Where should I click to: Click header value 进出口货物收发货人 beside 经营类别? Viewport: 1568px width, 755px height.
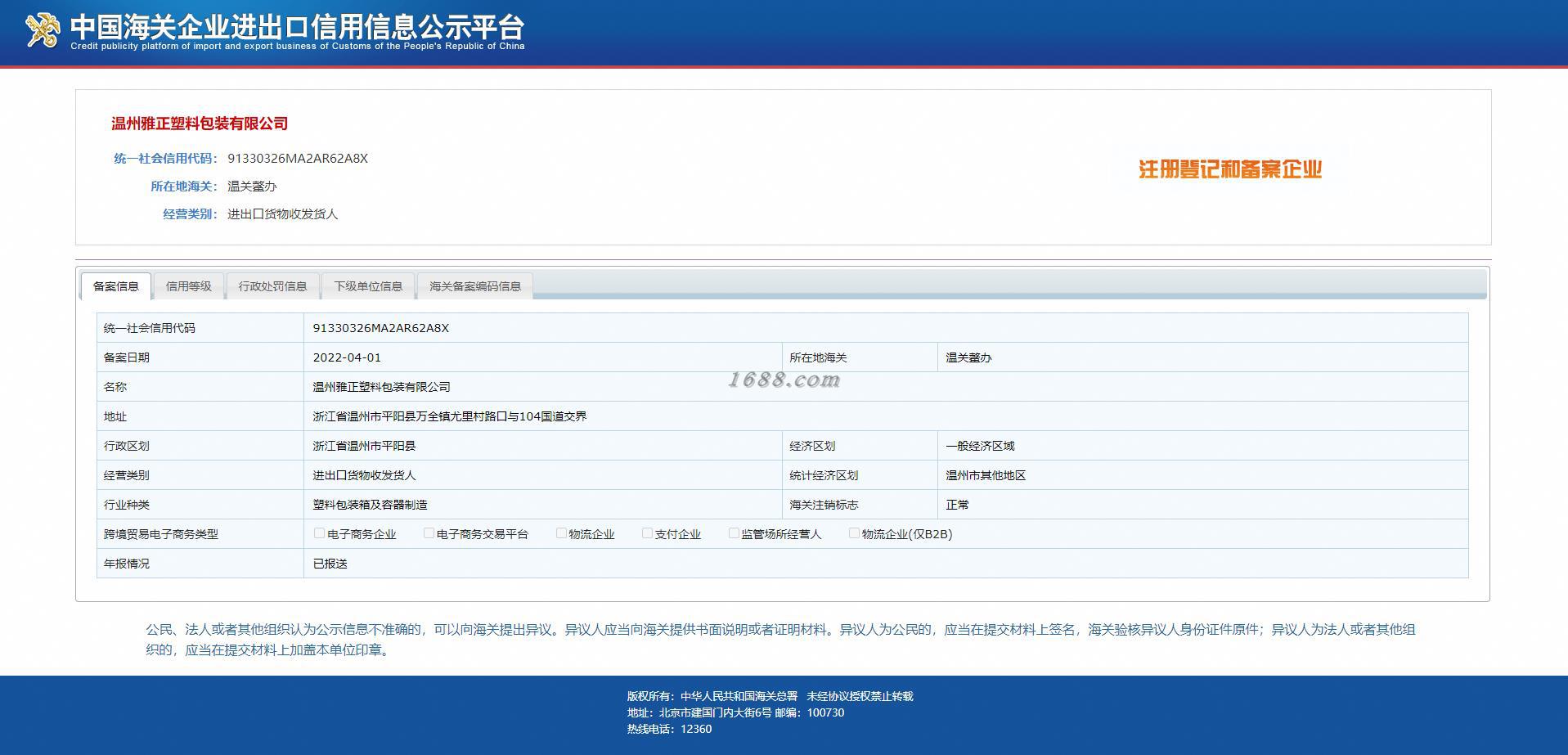point(282,214)
